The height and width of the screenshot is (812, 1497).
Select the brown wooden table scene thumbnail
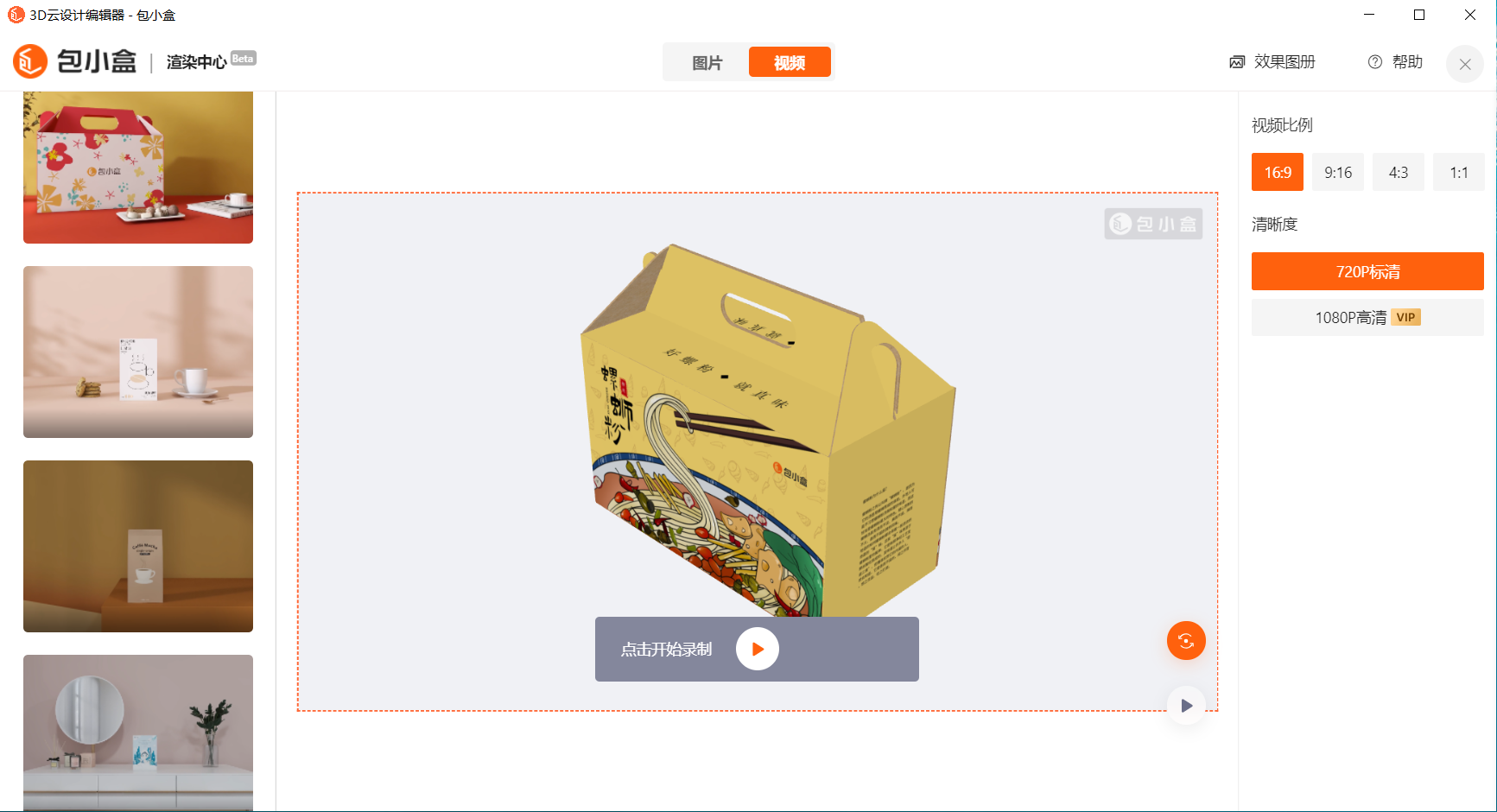pos(138,546)
